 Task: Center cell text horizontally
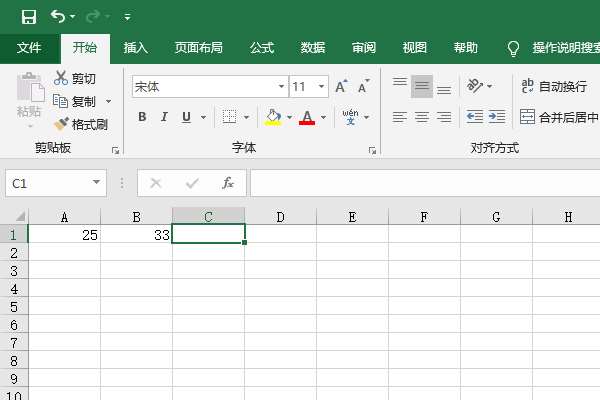[x=422, y=117]
